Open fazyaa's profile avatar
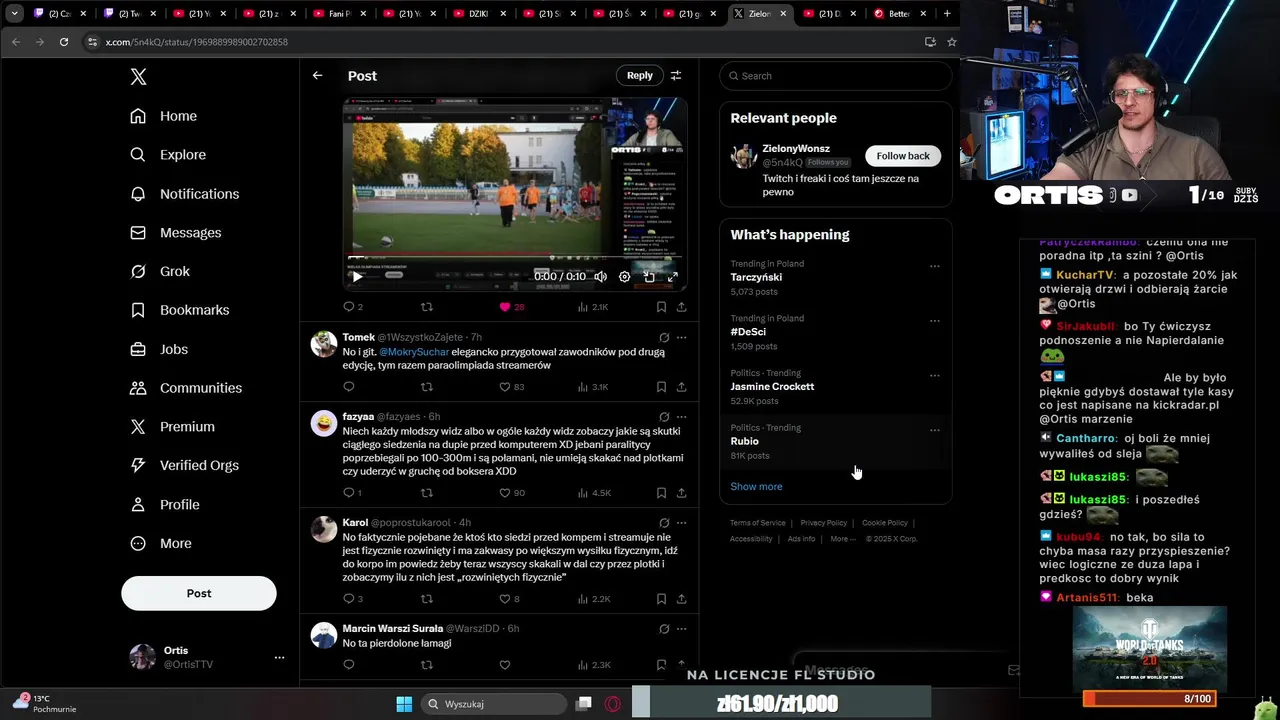Viewport: 1280px width, 720px height. (324, 423)
